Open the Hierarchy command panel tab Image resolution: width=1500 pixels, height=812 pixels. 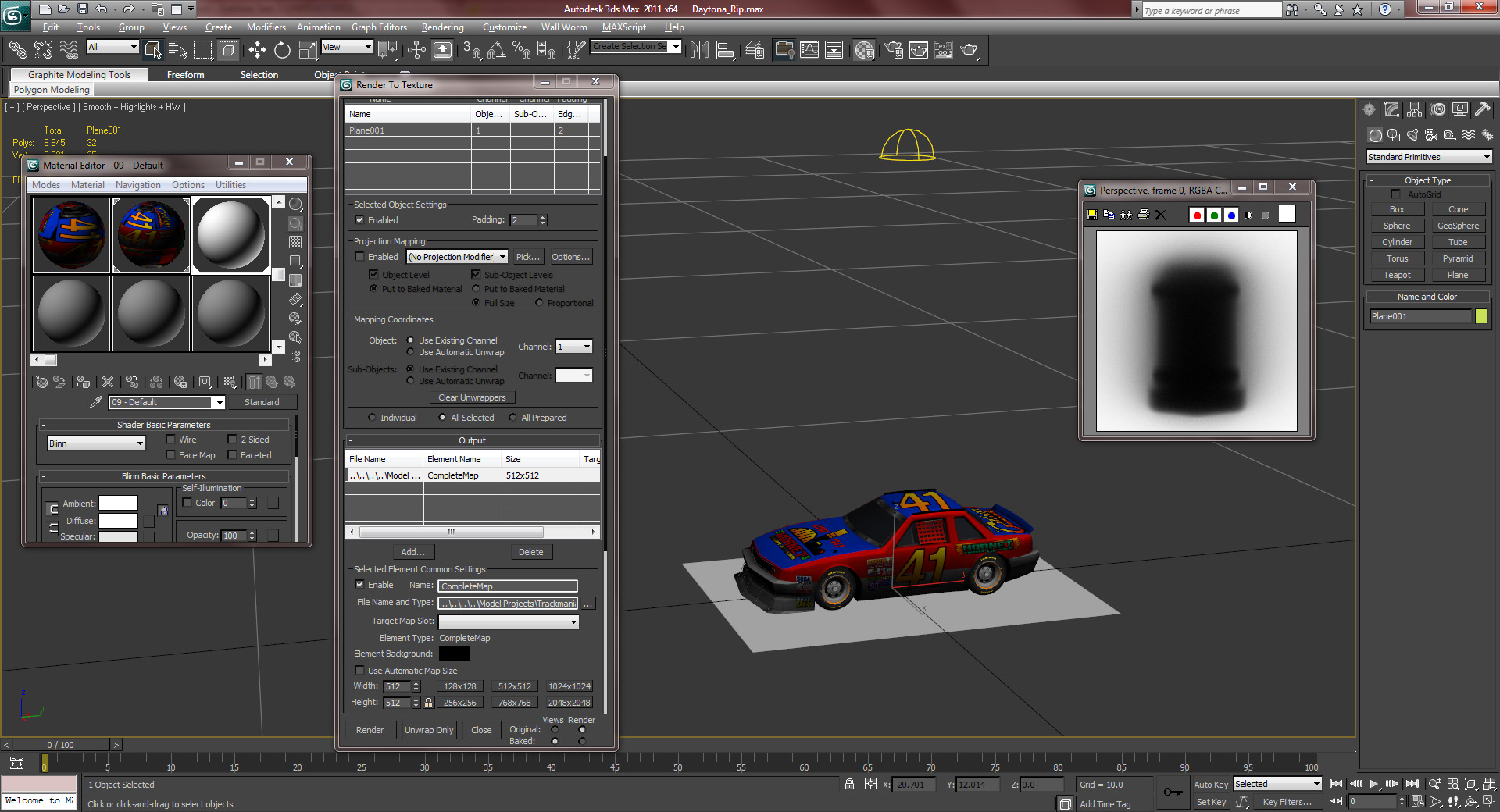[x=1414, y=110]
